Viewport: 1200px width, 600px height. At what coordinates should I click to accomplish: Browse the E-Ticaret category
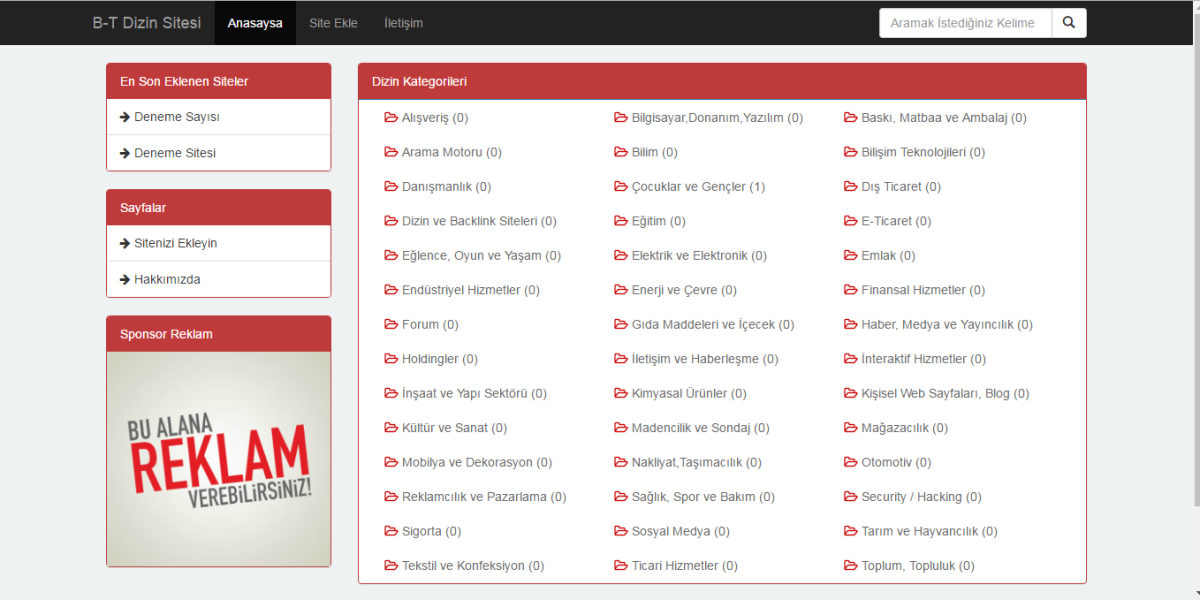(x=896, y=221)
